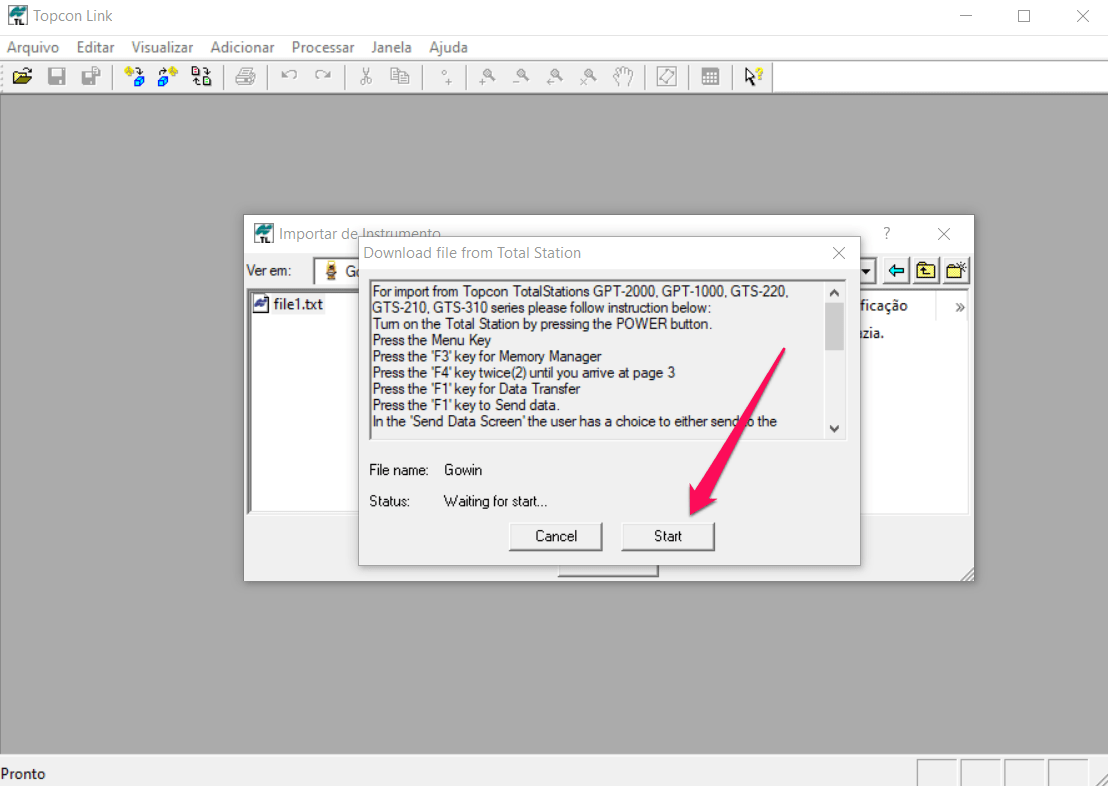The width and height of the screenshot is (1108, 786).
Task: Click the Zoom In magnifier icon
Action: (x=488, y=76)
